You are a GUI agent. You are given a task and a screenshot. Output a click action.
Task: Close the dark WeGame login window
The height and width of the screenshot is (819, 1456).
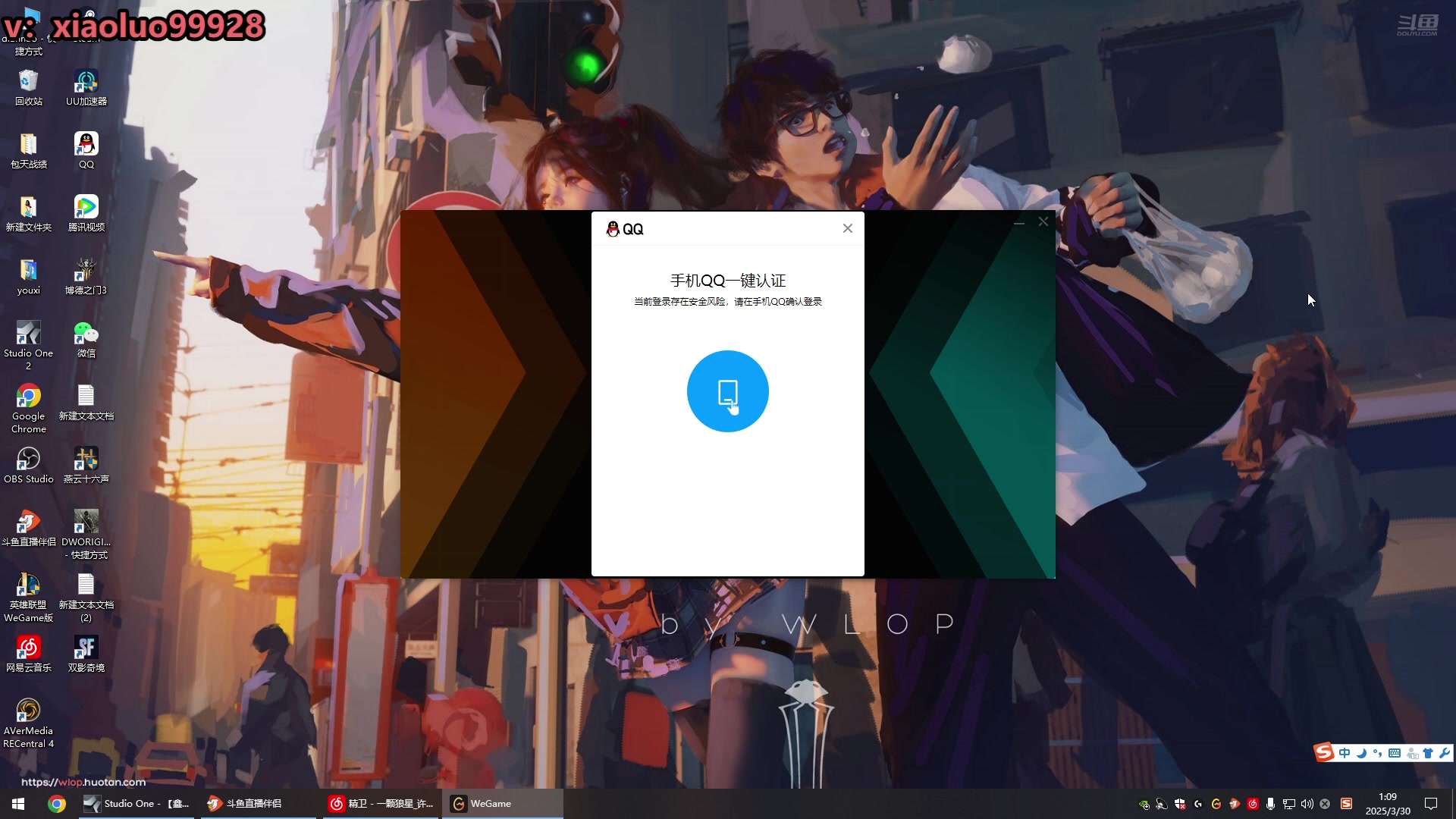(x=1043, y=221)
